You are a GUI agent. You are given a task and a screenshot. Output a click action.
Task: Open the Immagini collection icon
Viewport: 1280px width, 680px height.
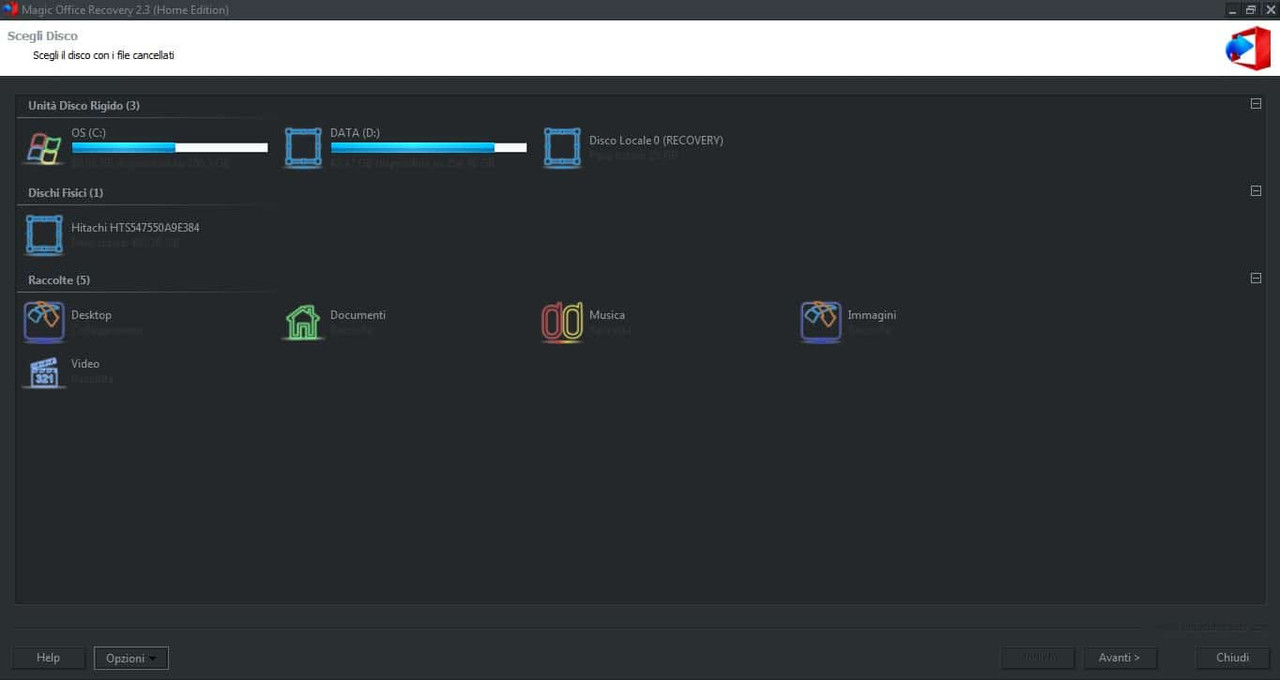(x=821, y=322)
